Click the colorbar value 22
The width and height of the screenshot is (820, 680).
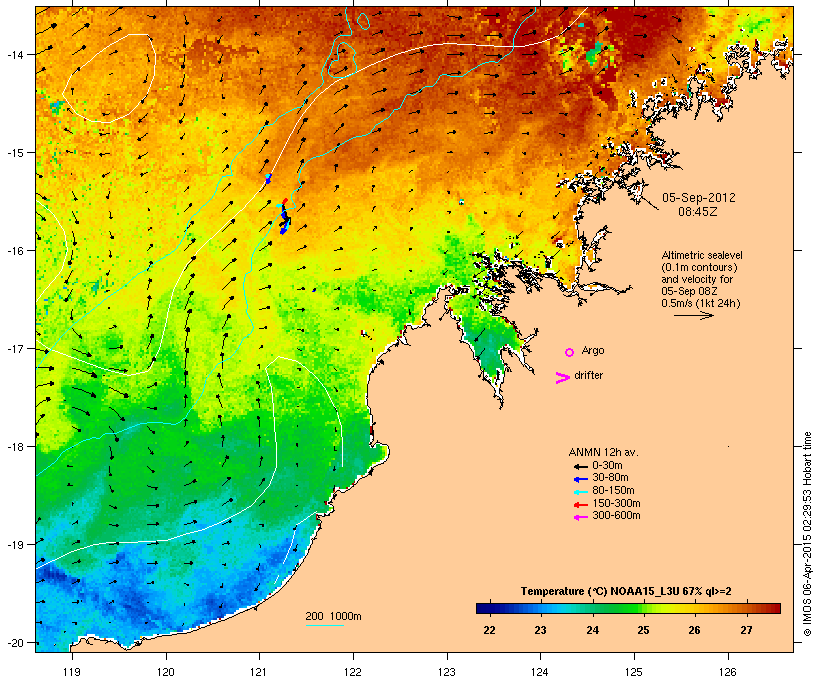click(x=489, y=630)
